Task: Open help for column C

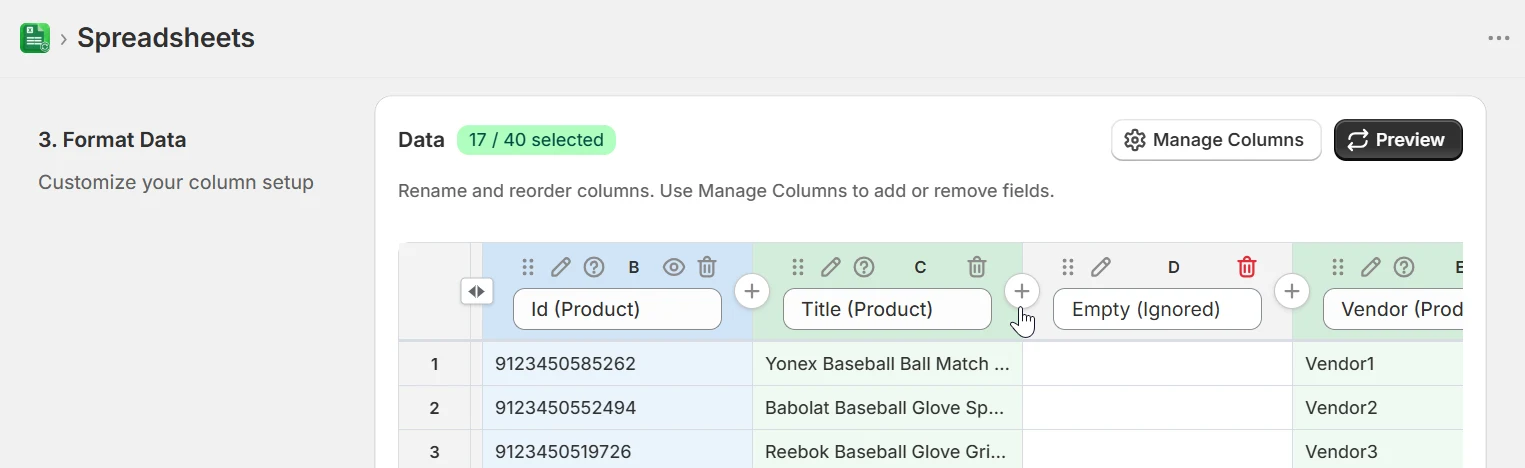Action: [864, 267]
